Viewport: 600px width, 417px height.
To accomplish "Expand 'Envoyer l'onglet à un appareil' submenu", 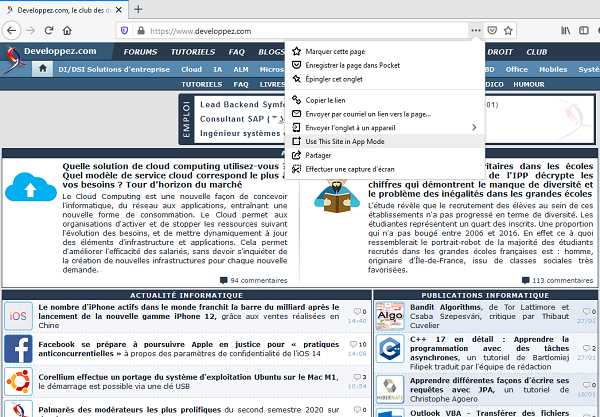I will click(x=385, y=128).
